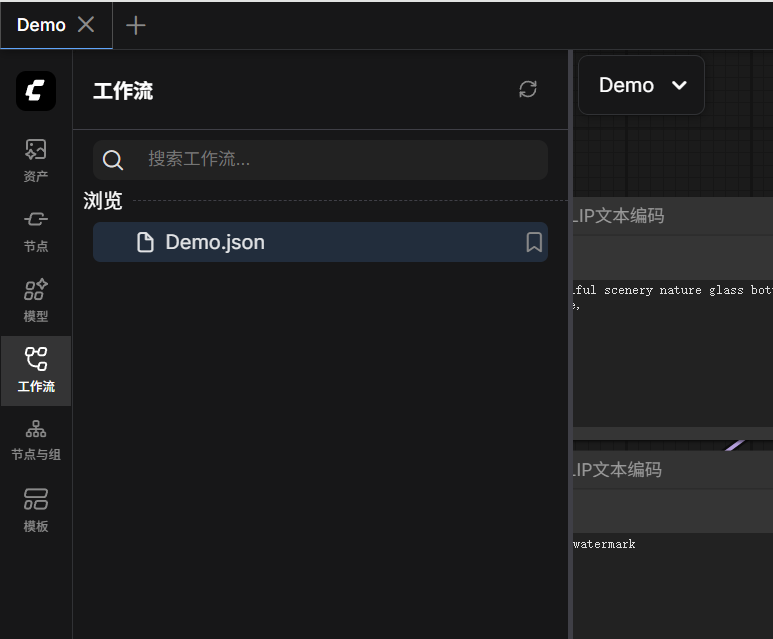This screenshot has height=639, width=773.
Task: Collapse the 浏览 section header
Action: [x=103, y=201]
